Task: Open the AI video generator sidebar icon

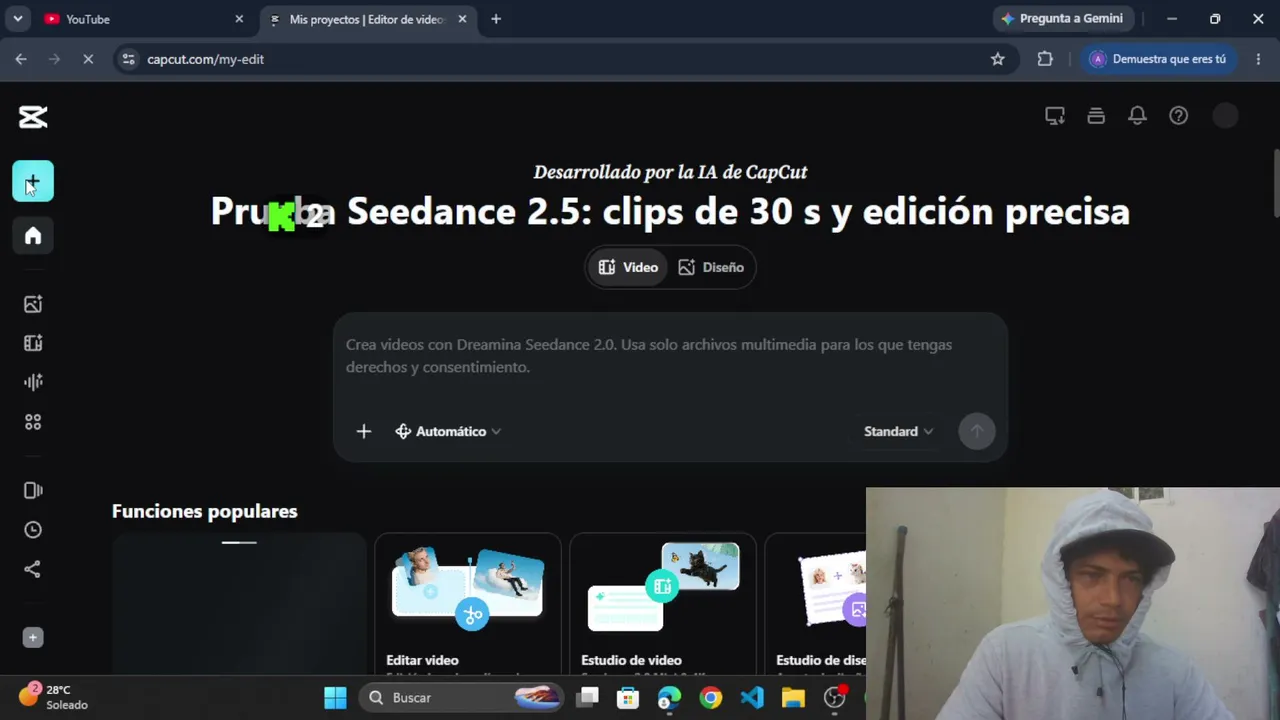Action: [33, 343]
